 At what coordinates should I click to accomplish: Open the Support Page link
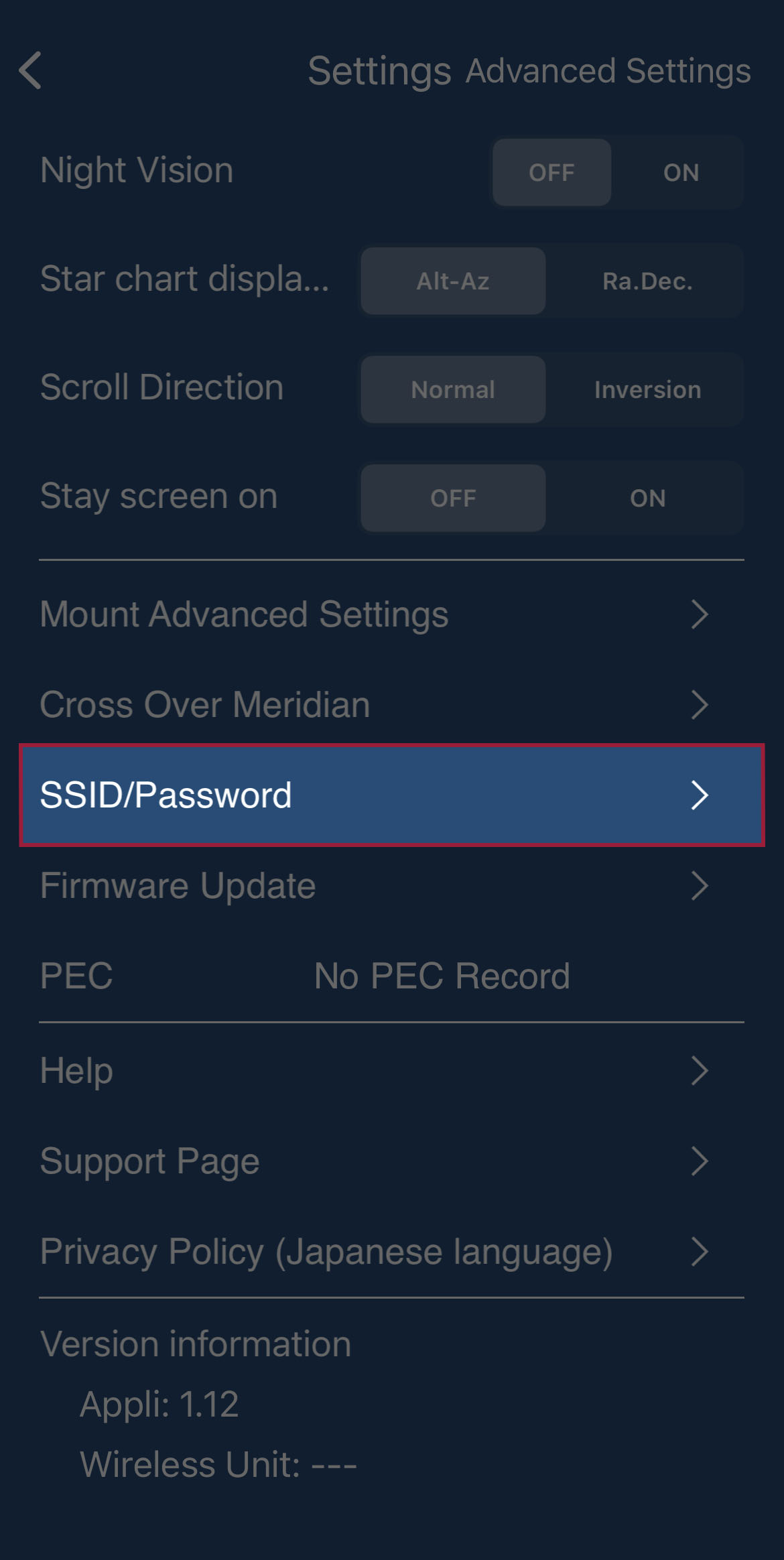150,1161
